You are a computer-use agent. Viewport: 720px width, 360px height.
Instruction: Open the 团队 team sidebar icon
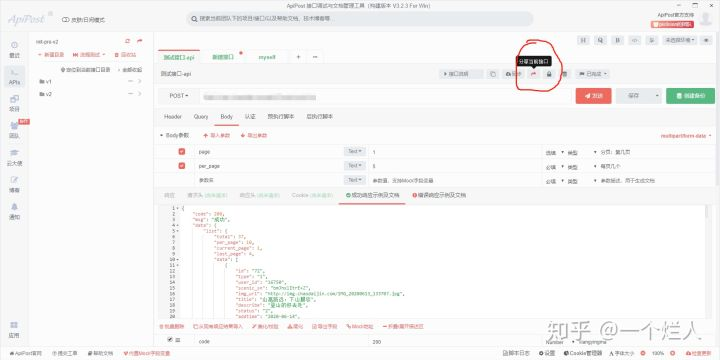(x=14, y=130)
